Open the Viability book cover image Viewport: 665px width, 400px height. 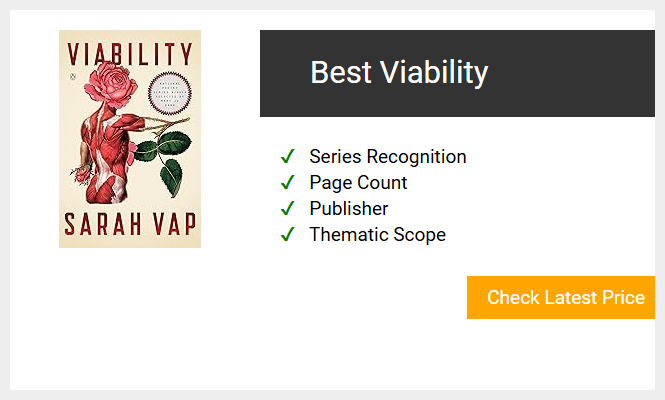130,139
